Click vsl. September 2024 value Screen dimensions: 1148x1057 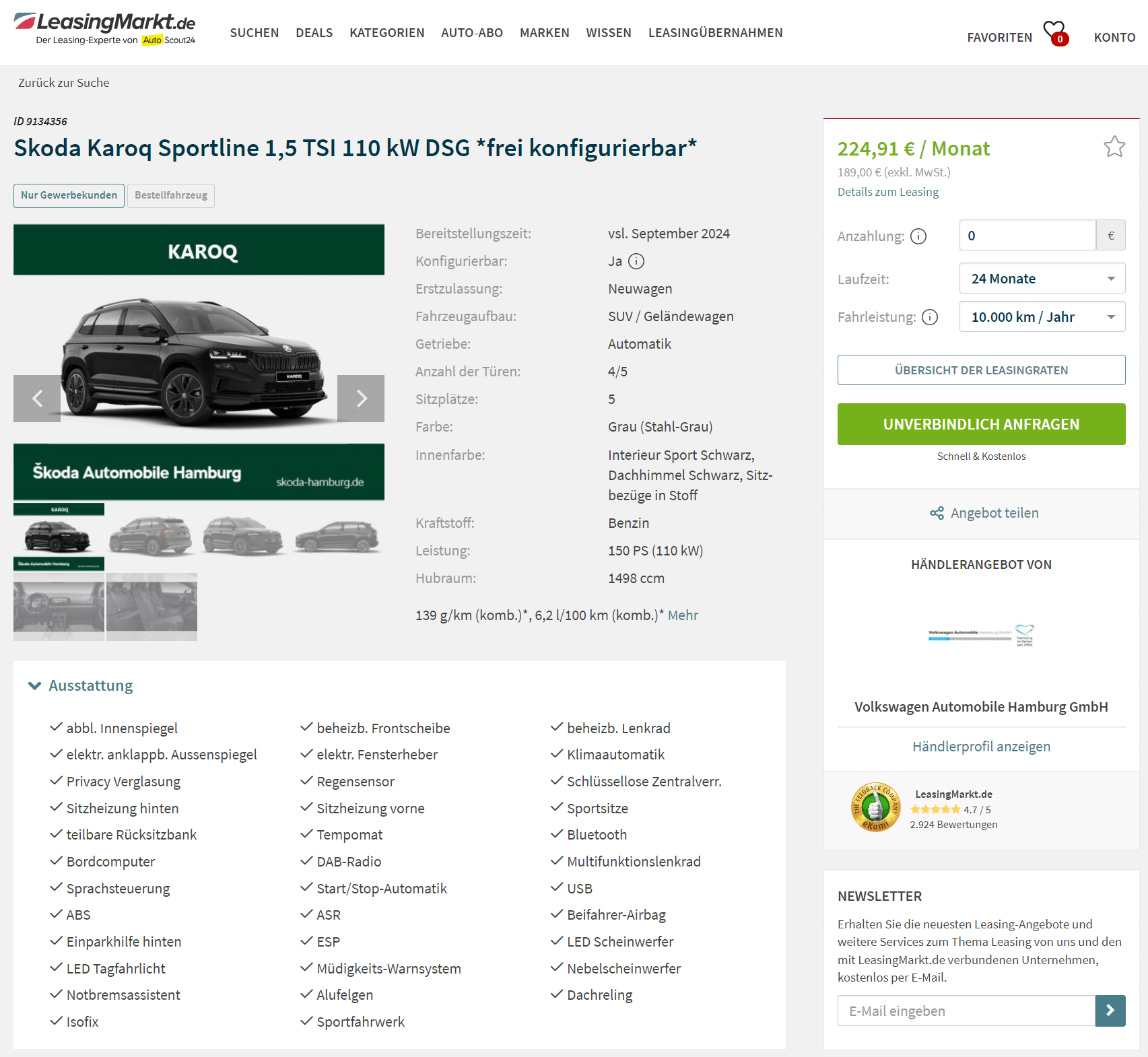(x=669, y=234)
